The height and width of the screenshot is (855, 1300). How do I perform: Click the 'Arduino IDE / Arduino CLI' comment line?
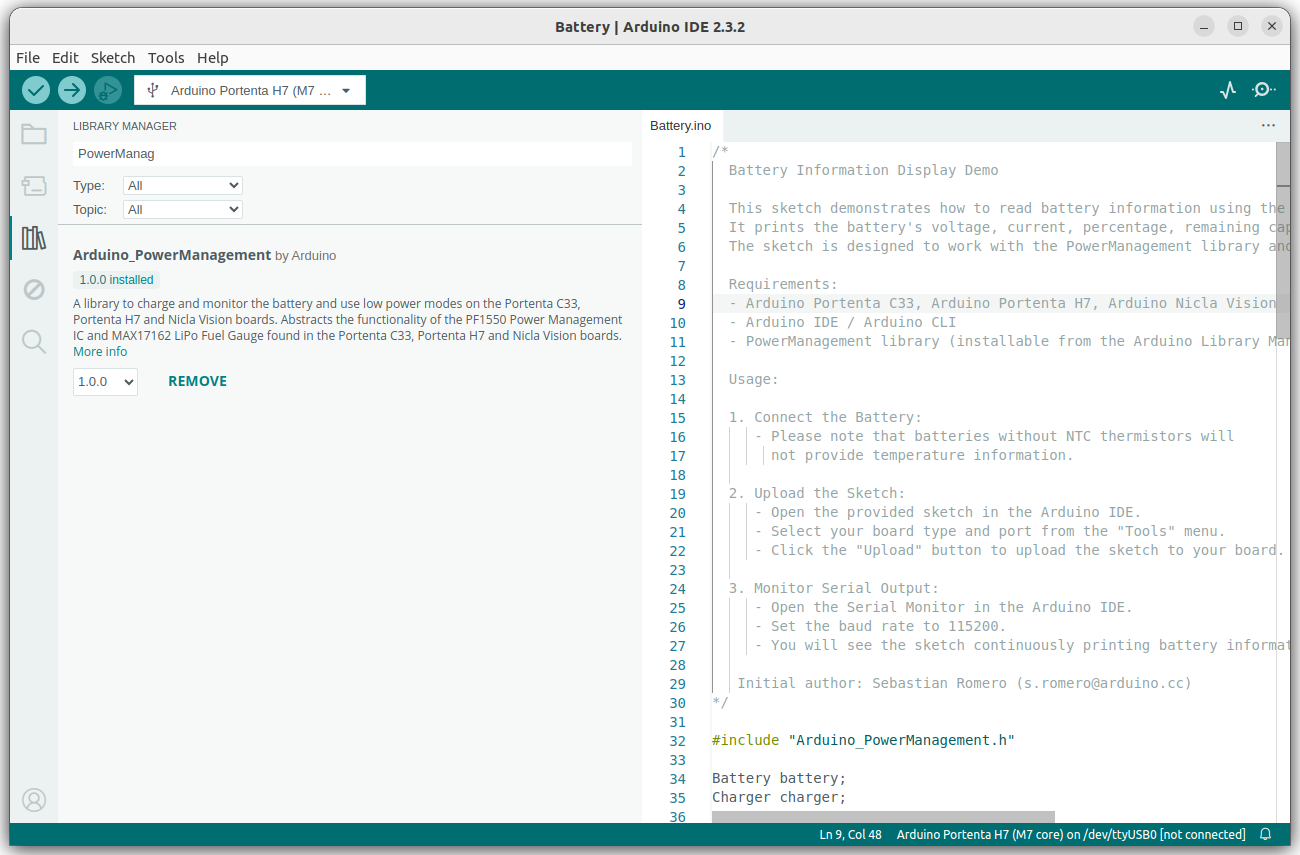pyautogui.click(x=842, y=323)
